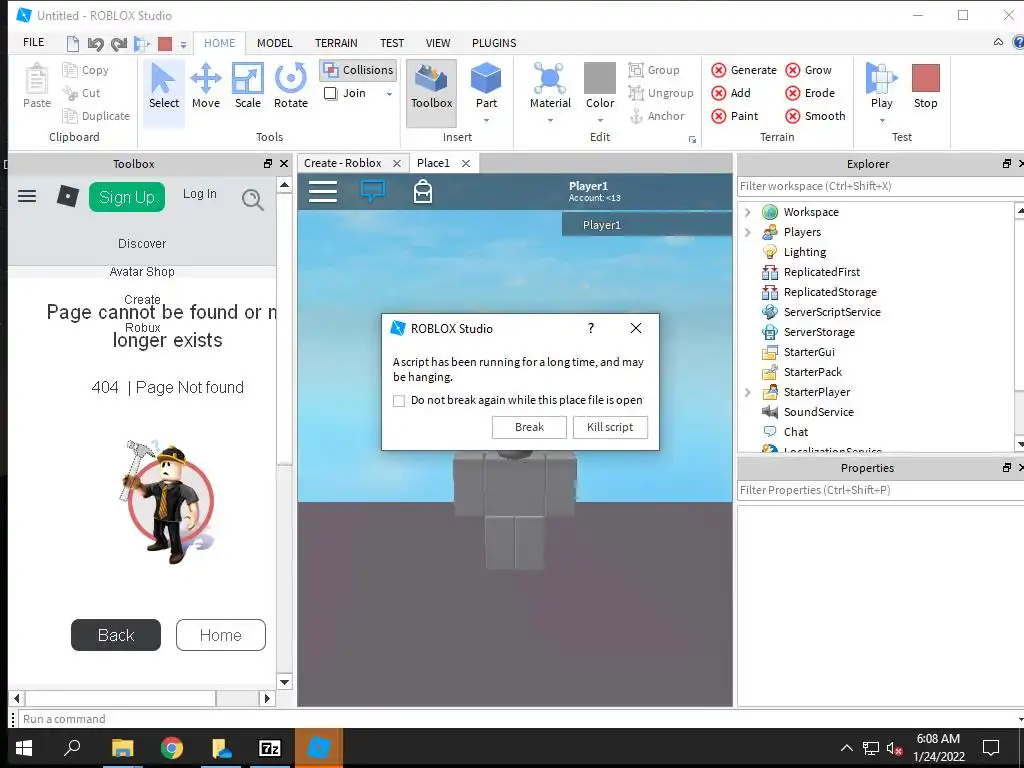Open the quick access toolbar customize arrow
Screen dimensions: 1024x768
pyautogui.click(x=184, y=45)
